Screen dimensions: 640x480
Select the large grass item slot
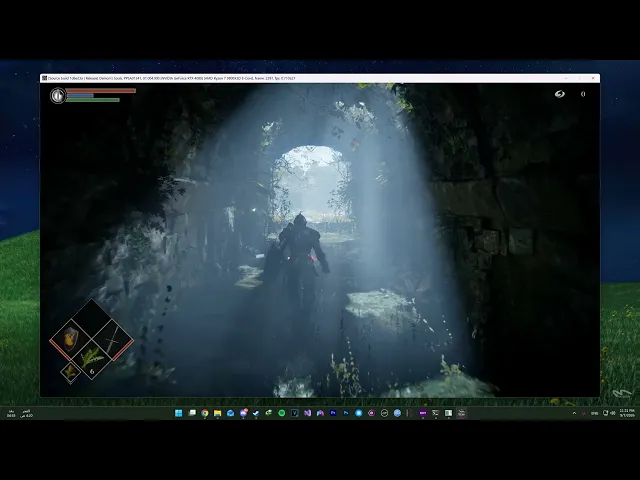[x=91, y=360]
